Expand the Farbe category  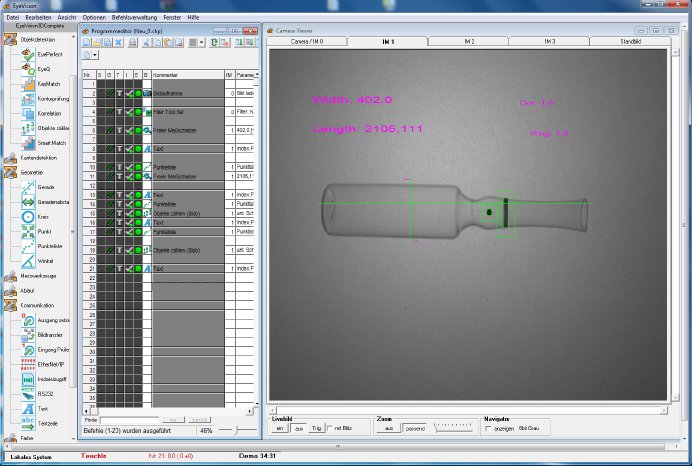pos(10,438)
